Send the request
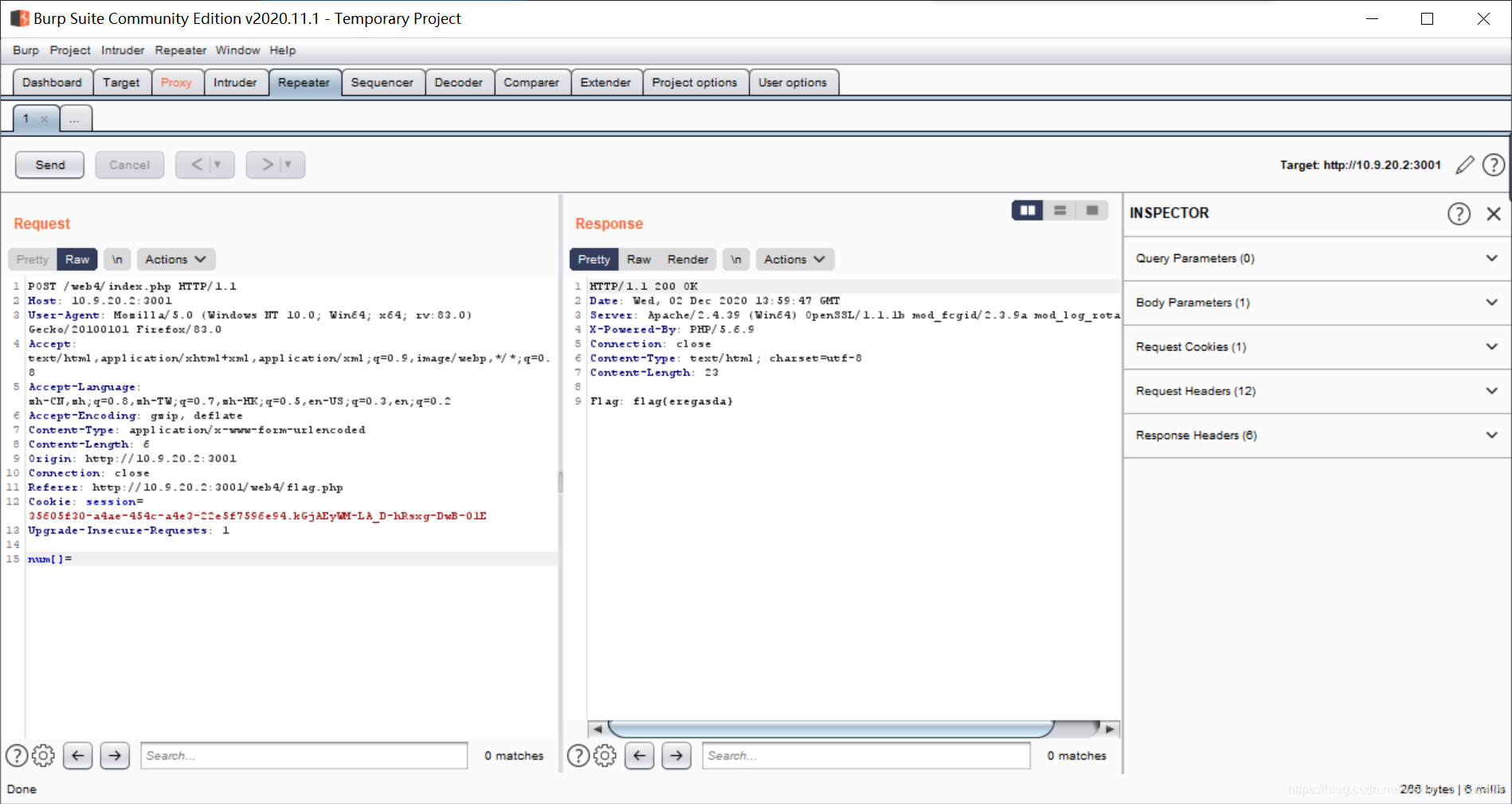Viewport: 1512px width, 804px height. 50,165
